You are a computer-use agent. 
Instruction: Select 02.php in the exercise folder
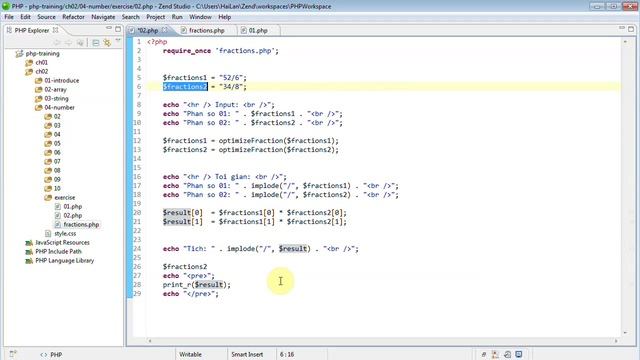pyautogui.click(x=72, y=216)
